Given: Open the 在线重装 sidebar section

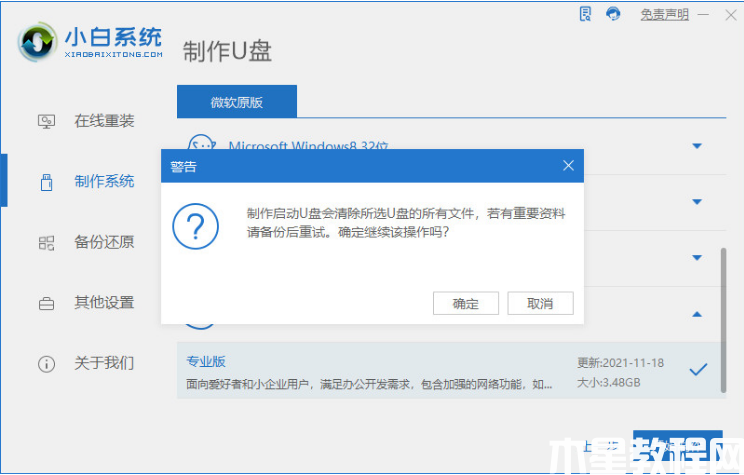Looking at the screenshot, I should 104,121.
